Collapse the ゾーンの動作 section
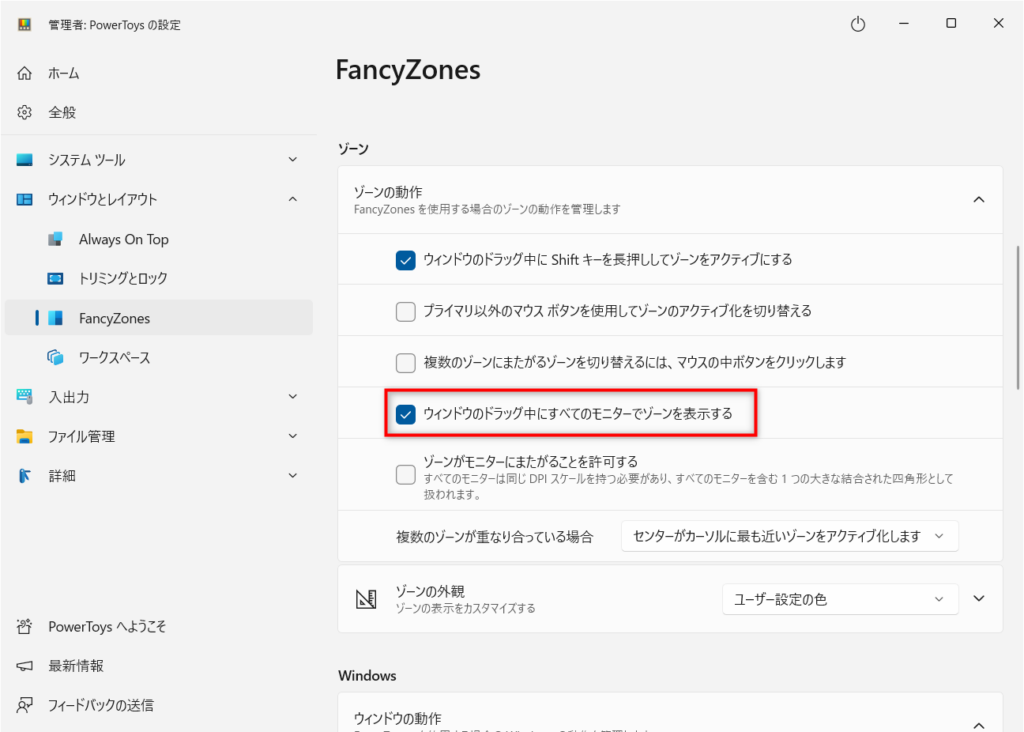1024x732 pixels. tap(978, 200)
